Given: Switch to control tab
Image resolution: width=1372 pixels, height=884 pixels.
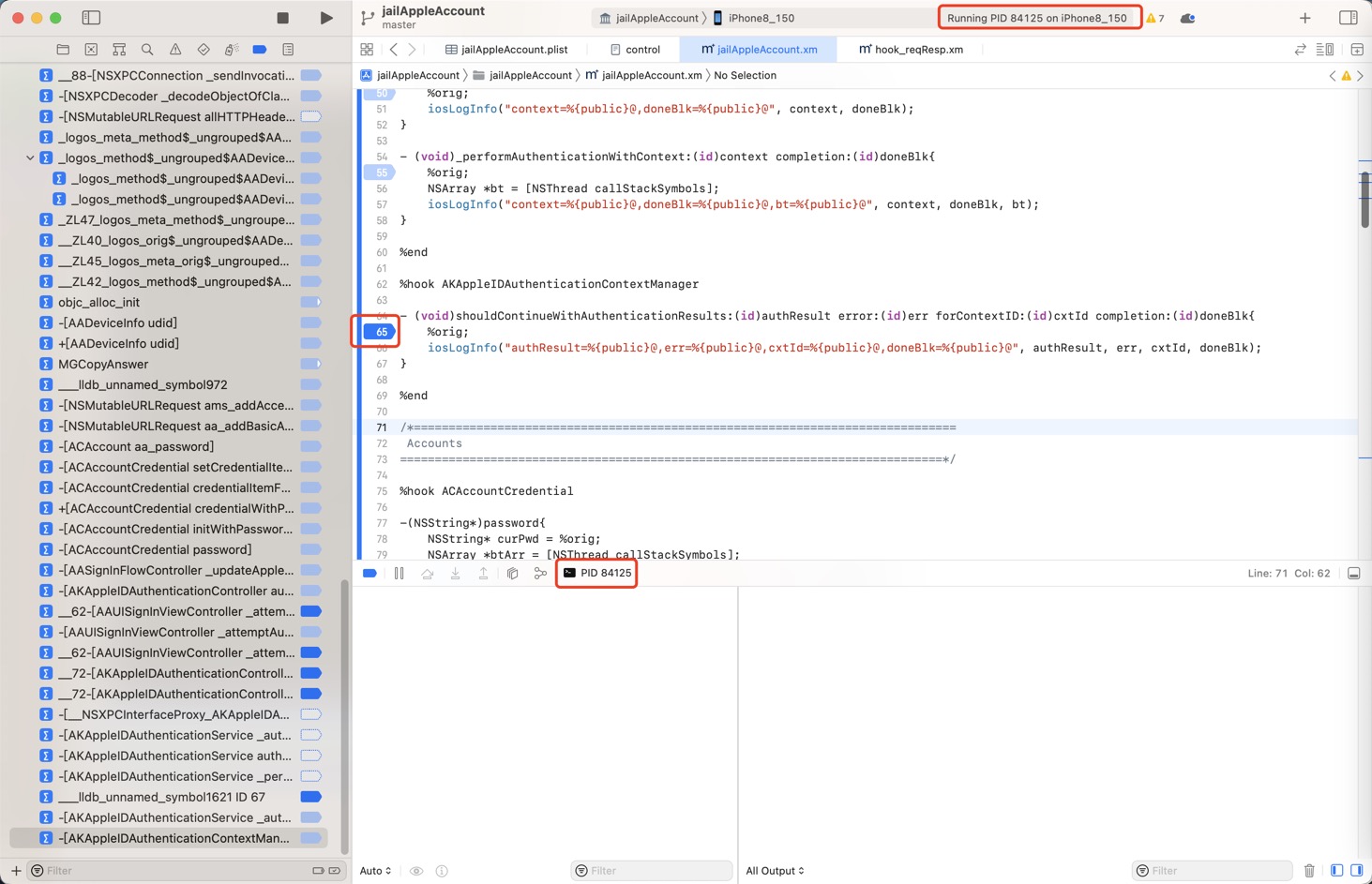Looking at the screenshot, I should (x=635, y=50).
